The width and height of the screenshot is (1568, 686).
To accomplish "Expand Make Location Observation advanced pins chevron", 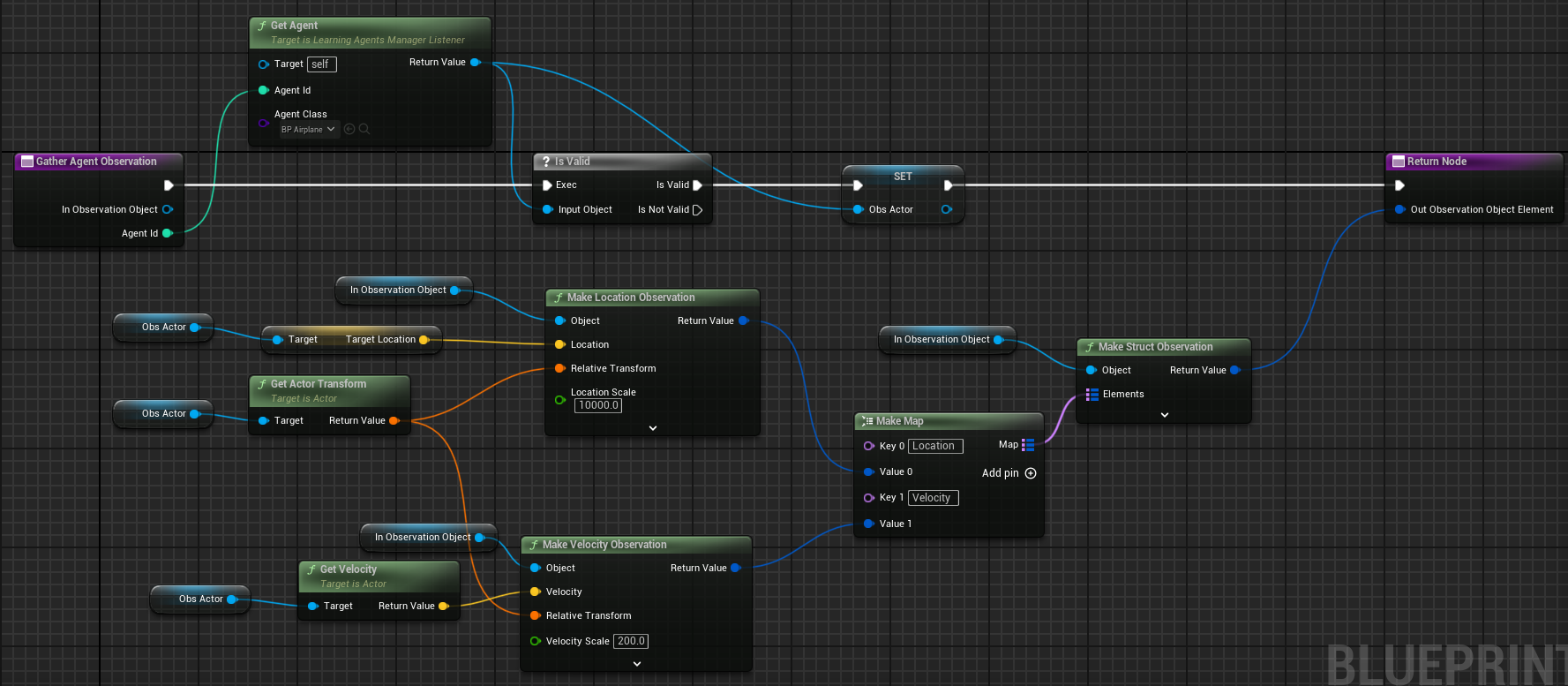I will 653,428.
